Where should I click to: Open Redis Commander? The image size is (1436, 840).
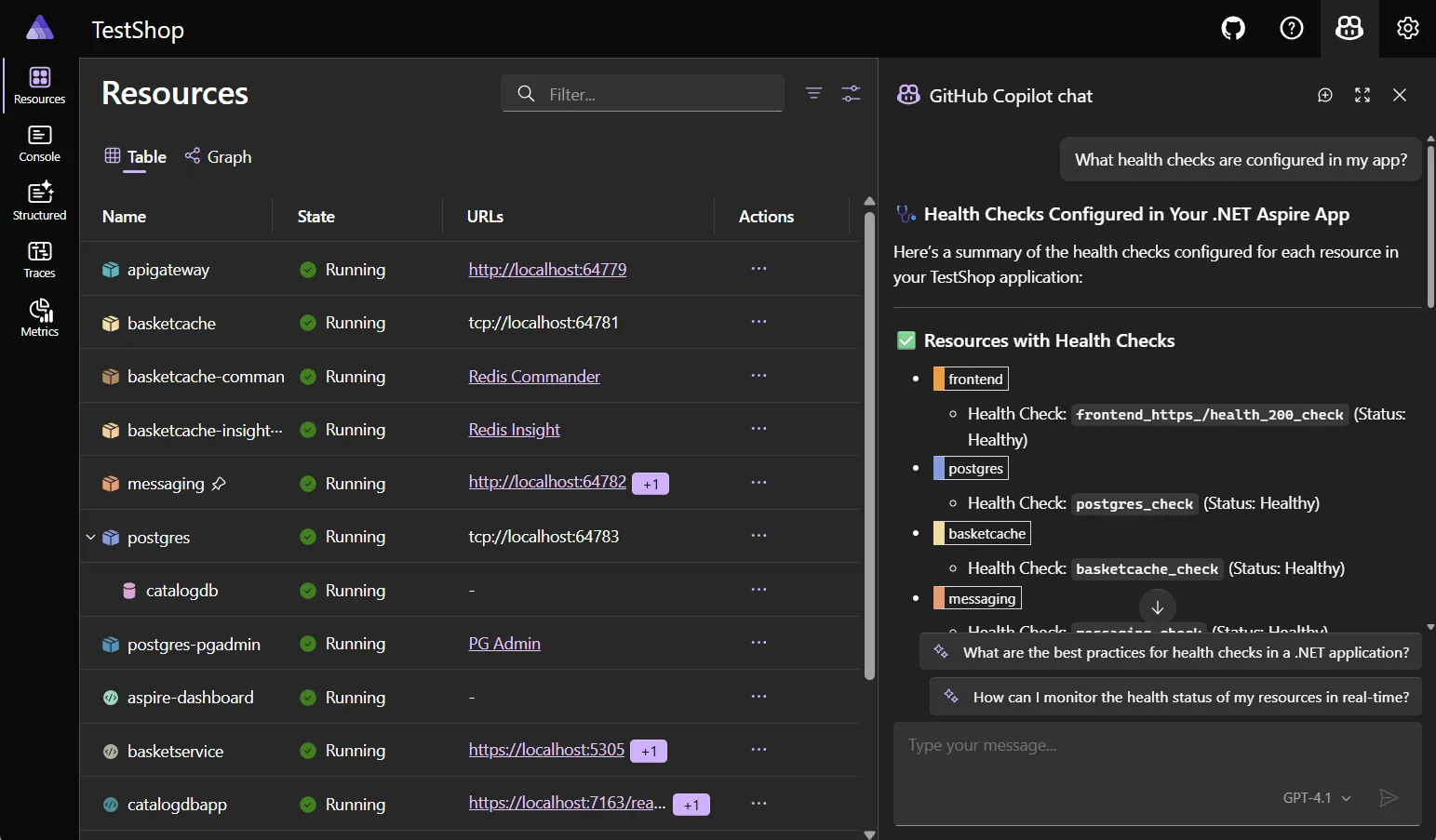click(533, 376)
